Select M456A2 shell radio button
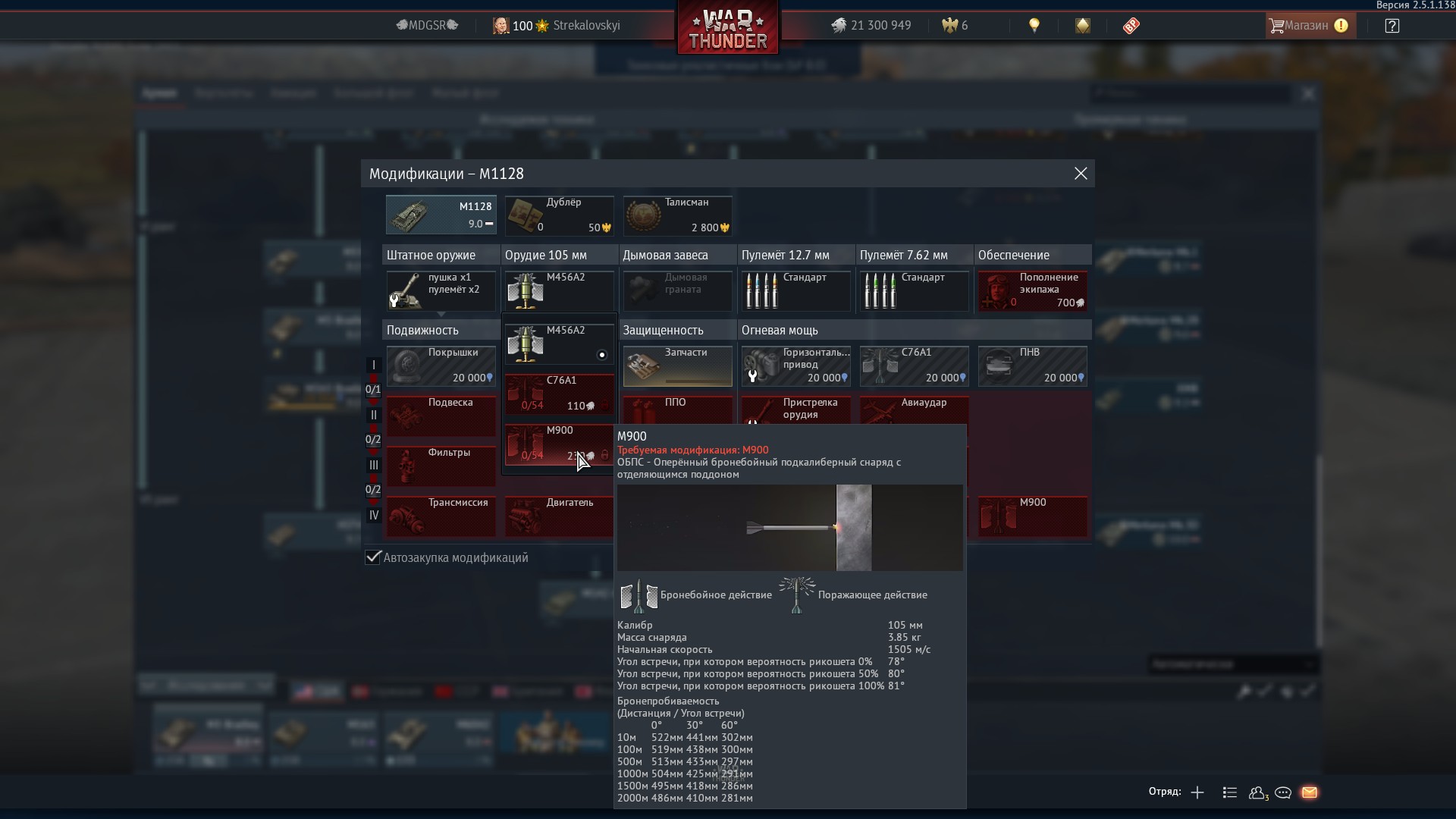Viewport: 1456px width, 819px height. pyautogui.click(x=602, y=355)
